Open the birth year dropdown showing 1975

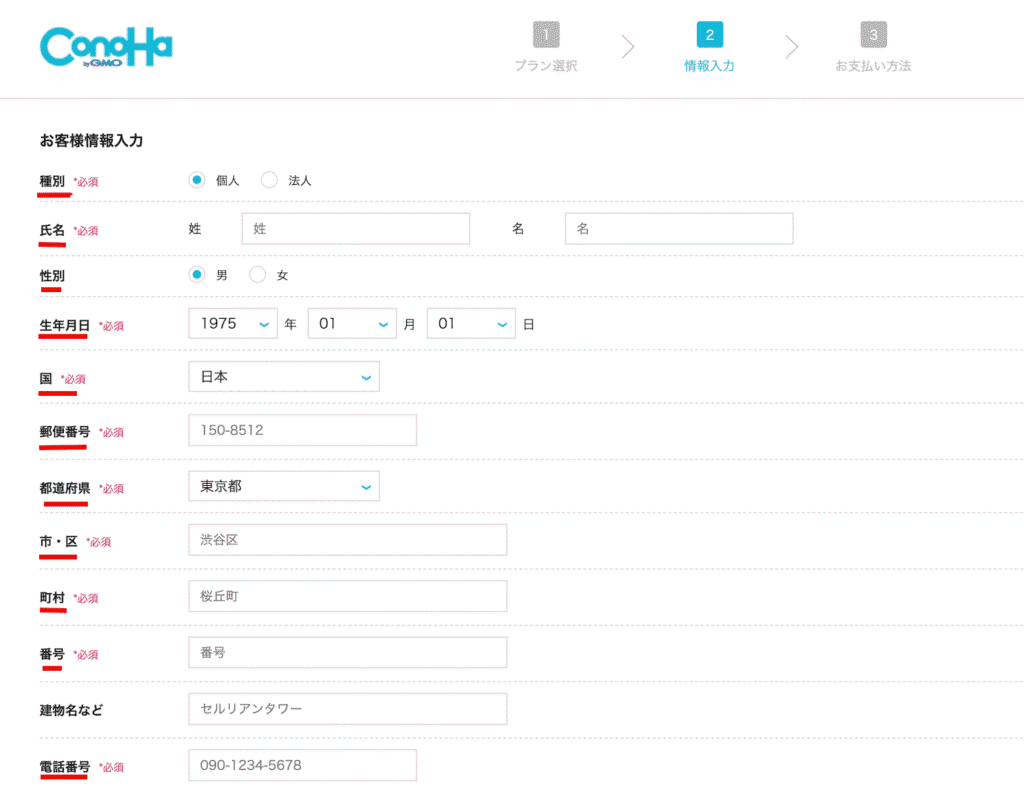233,324
